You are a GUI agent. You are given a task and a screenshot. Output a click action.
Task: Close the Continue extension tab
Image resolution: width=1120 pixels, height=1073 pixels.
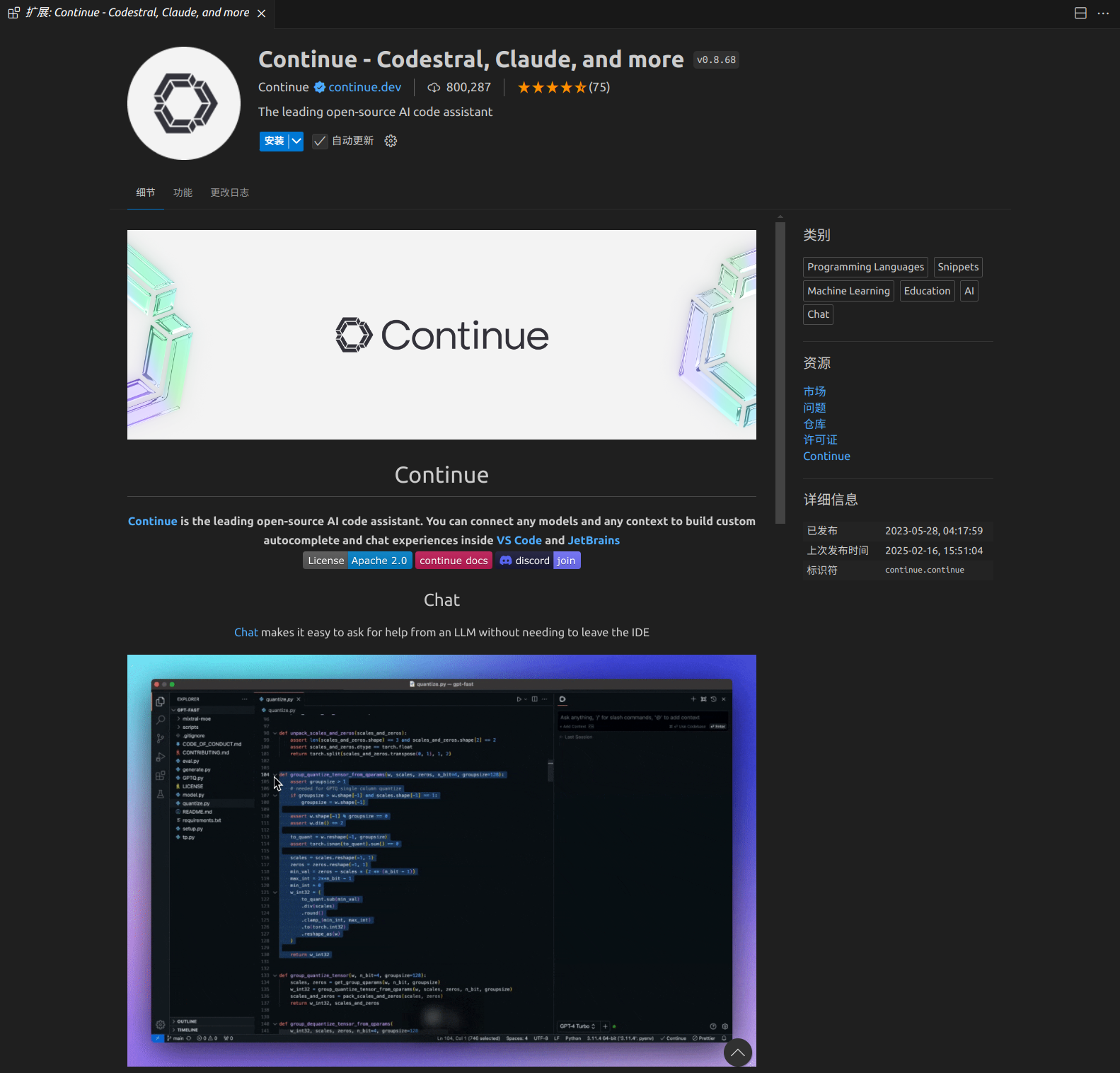click(262, 13)
